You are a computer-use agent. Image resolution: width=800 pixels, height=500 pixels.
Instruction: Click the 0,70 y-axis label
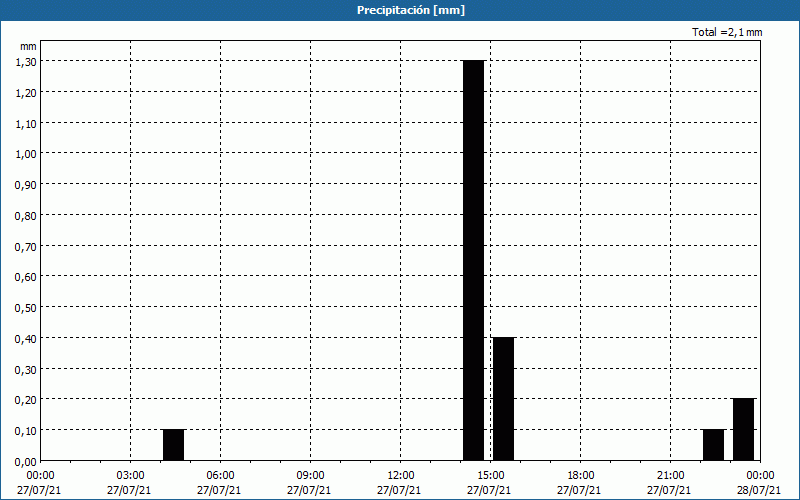26,246
